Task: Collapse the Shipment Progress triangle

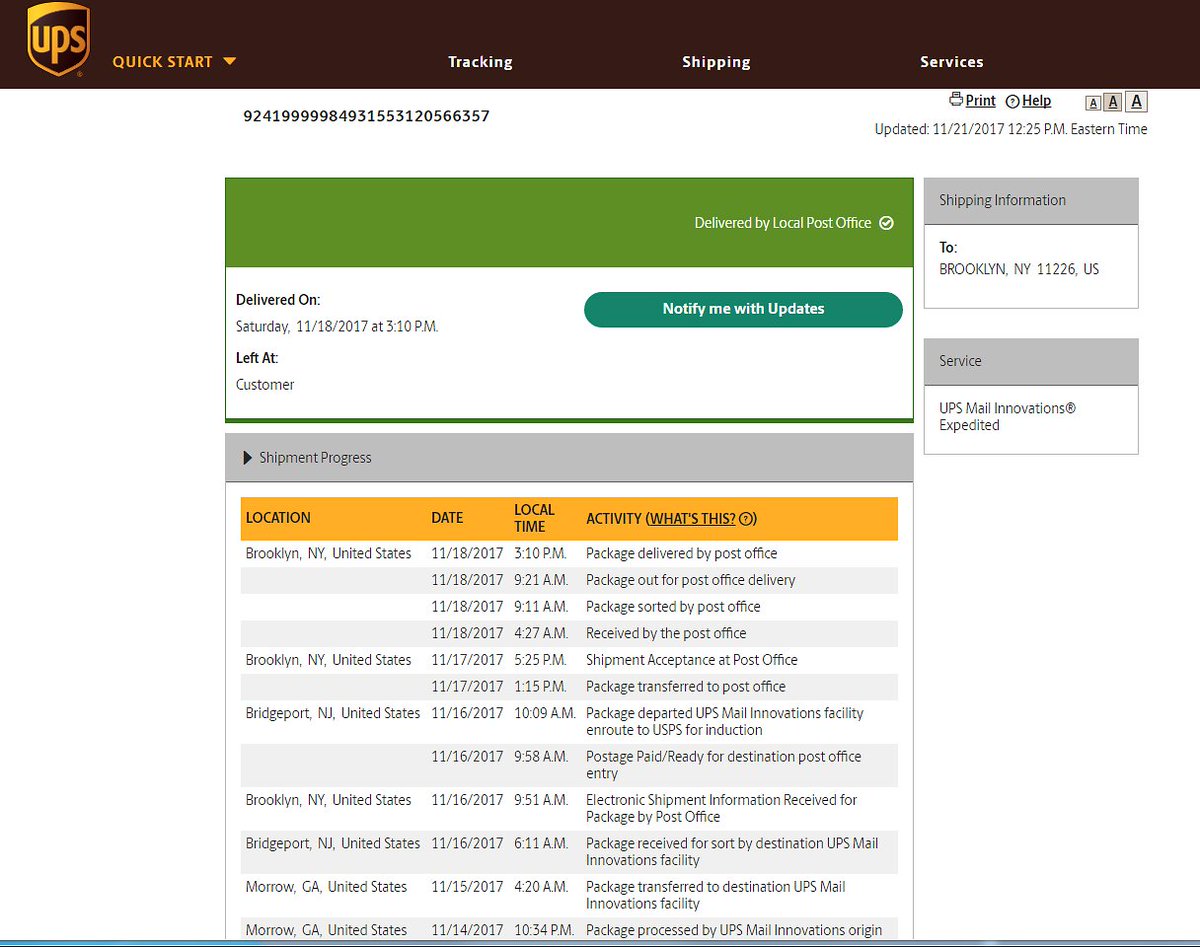Action: click(248, 458)
